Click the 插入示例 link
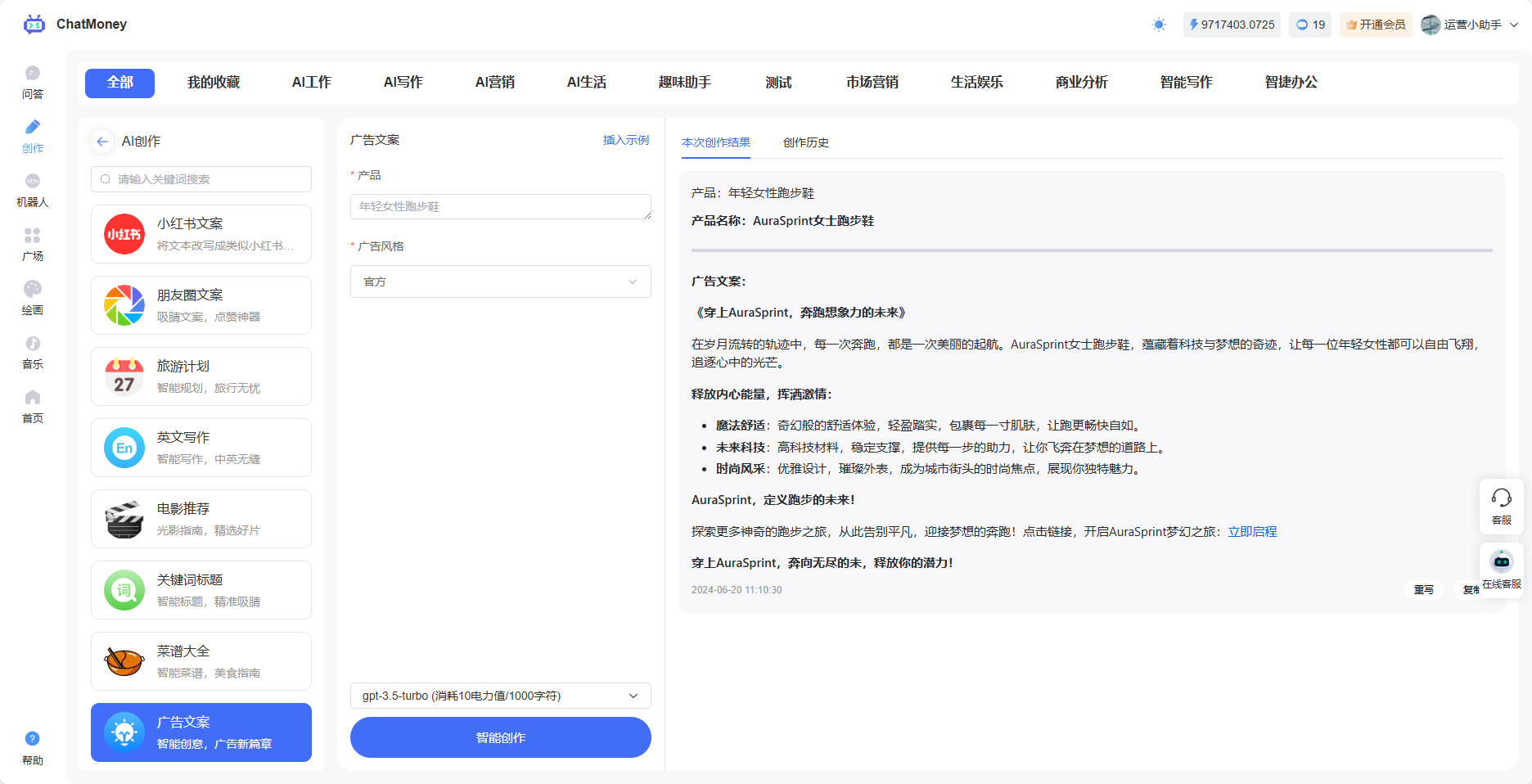The width and height of the screenshot is (1532, 784). tap(626, 140)
